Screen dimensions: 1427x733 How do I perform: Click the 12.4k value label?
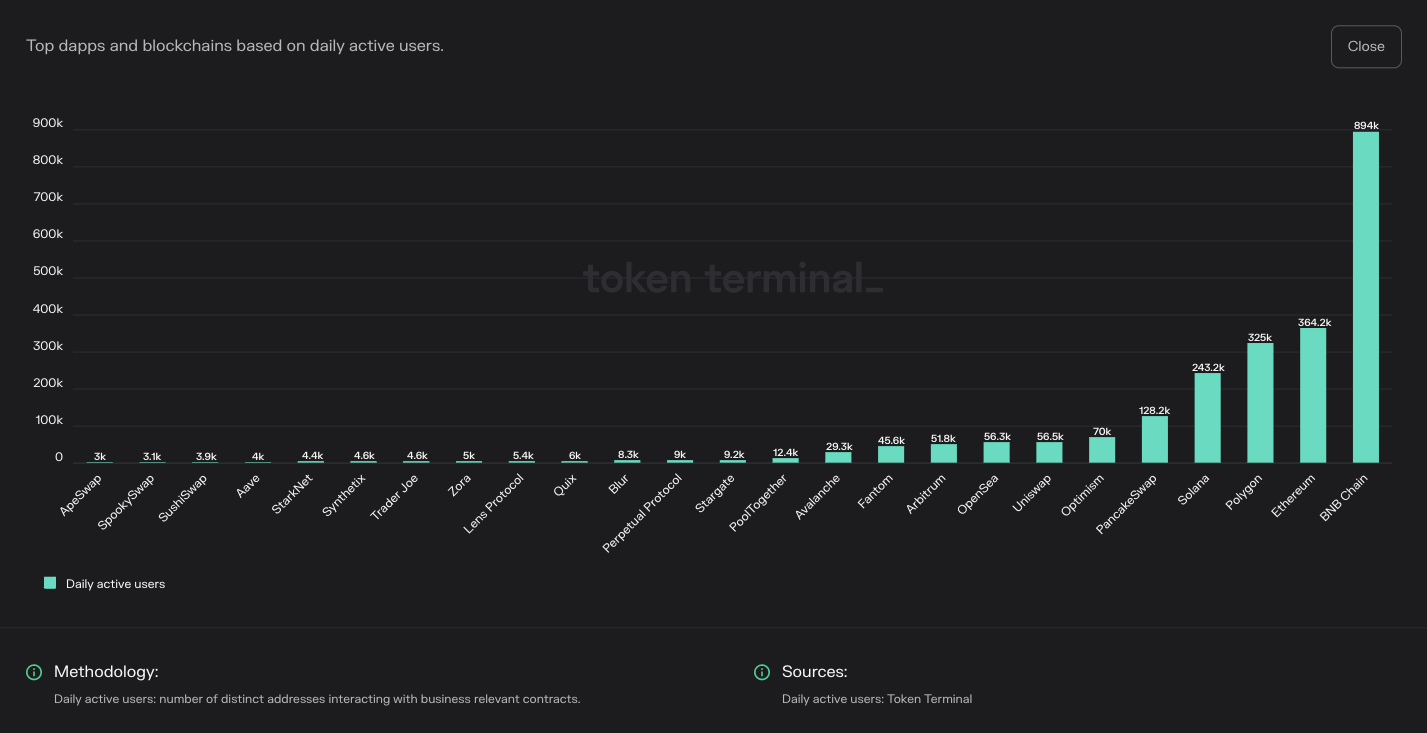786,453
